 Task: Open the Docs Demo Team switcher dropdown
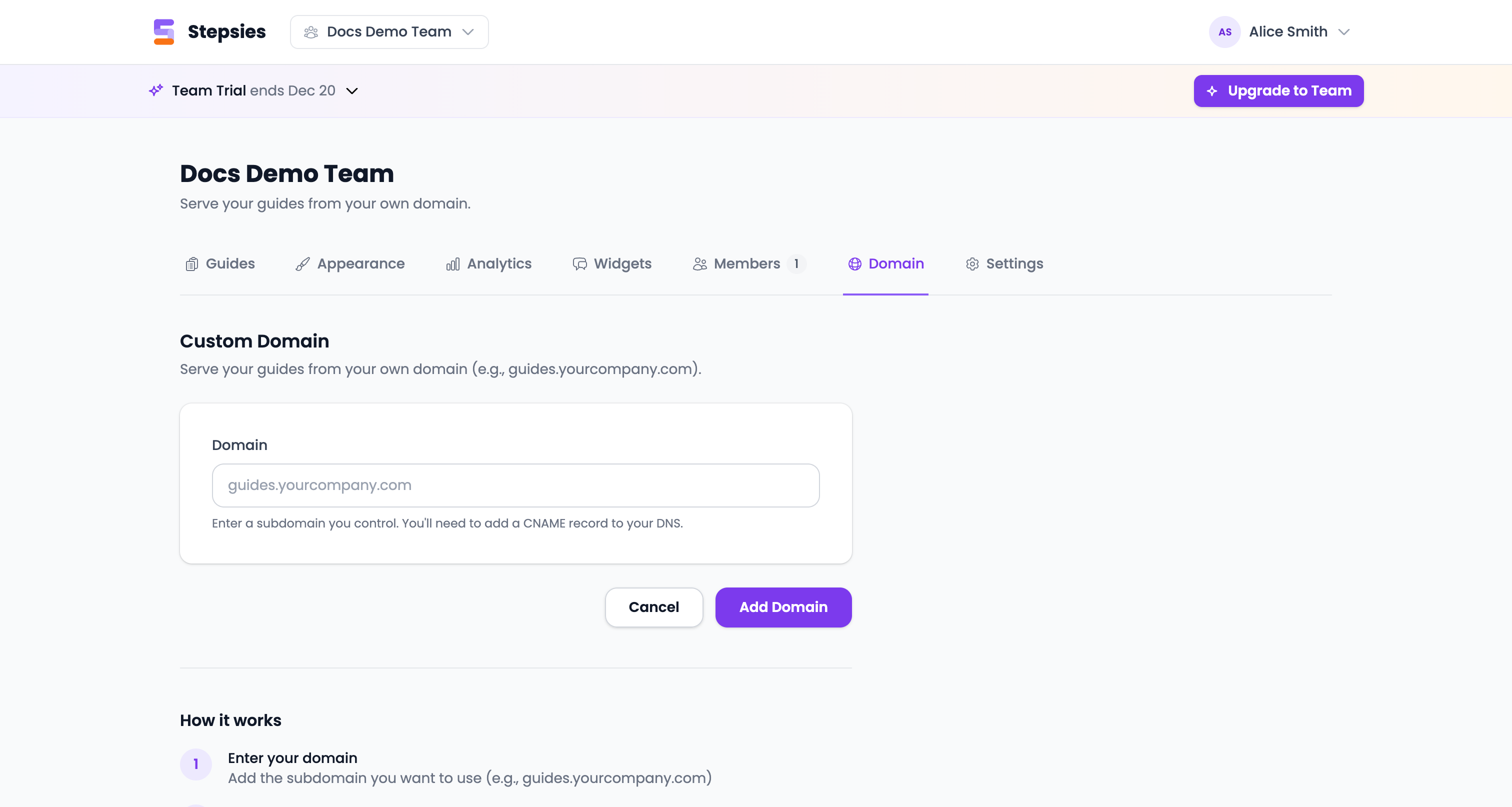tap(389, 31)
